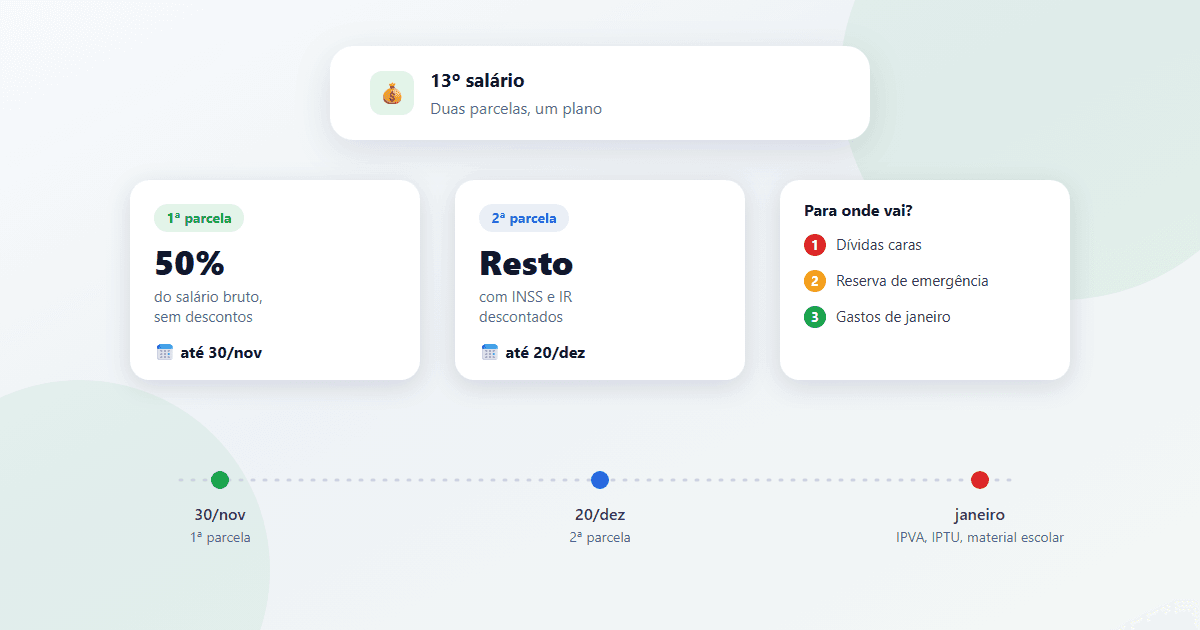This screenshot has width=1200, height=630.
Task: Select the green 30/nov timeline dot
Action: click(220, 480)
